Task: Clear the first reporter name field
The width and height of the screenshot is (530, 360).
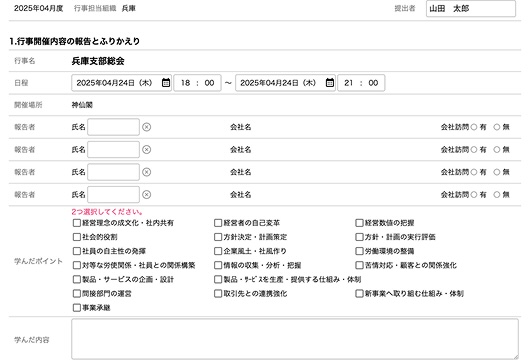Action: tap(146, 127)
